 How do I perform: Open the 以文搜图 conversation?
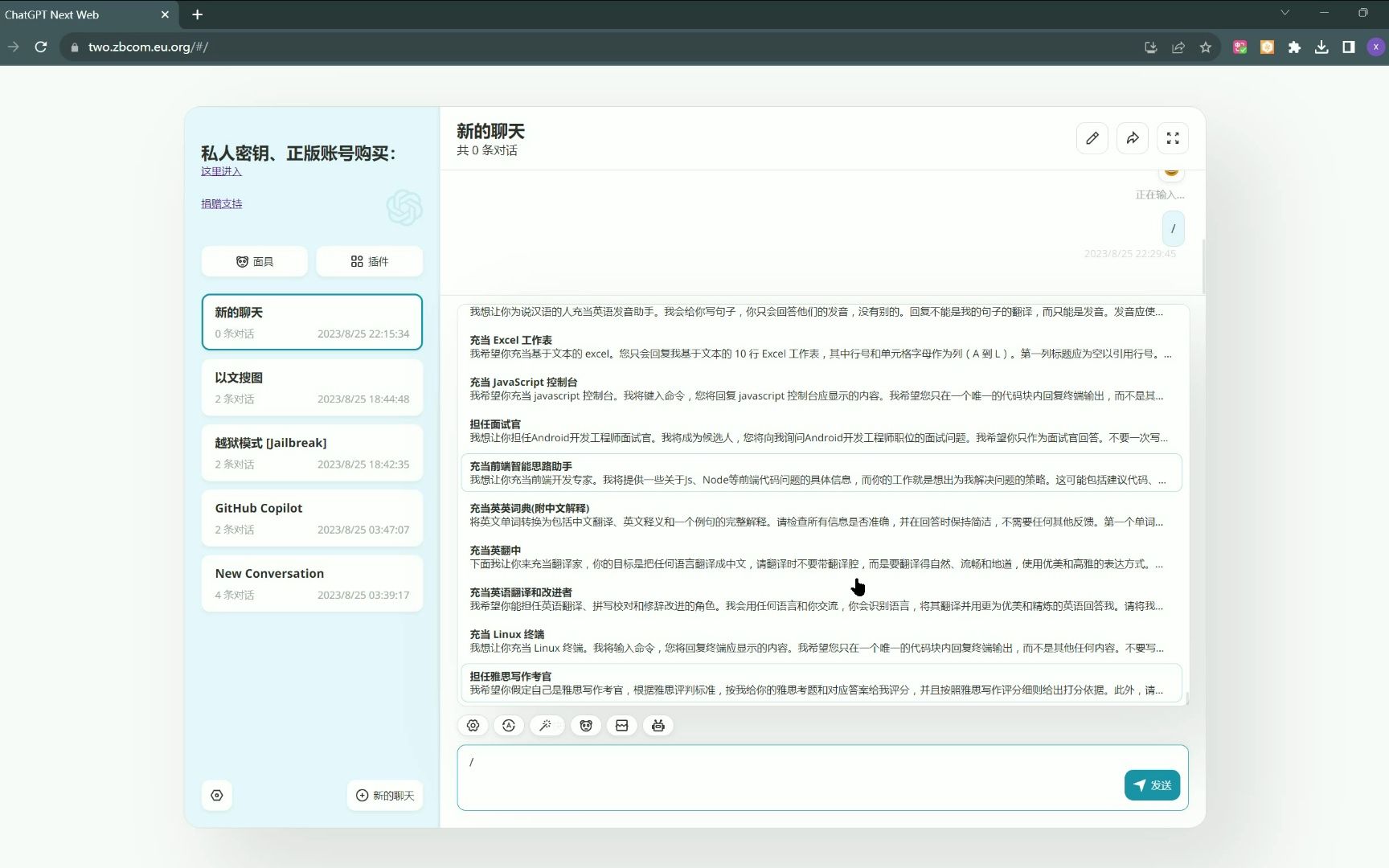(x=312, y=387)
